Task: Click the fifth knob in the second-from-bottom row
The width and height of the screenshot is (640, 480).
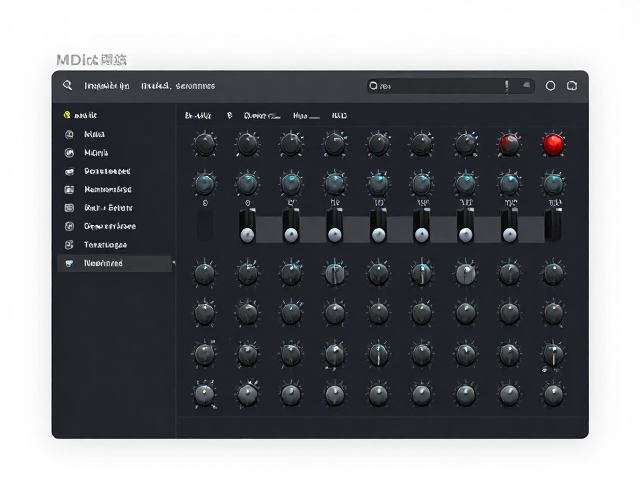Action: click(x=378, y=354)
